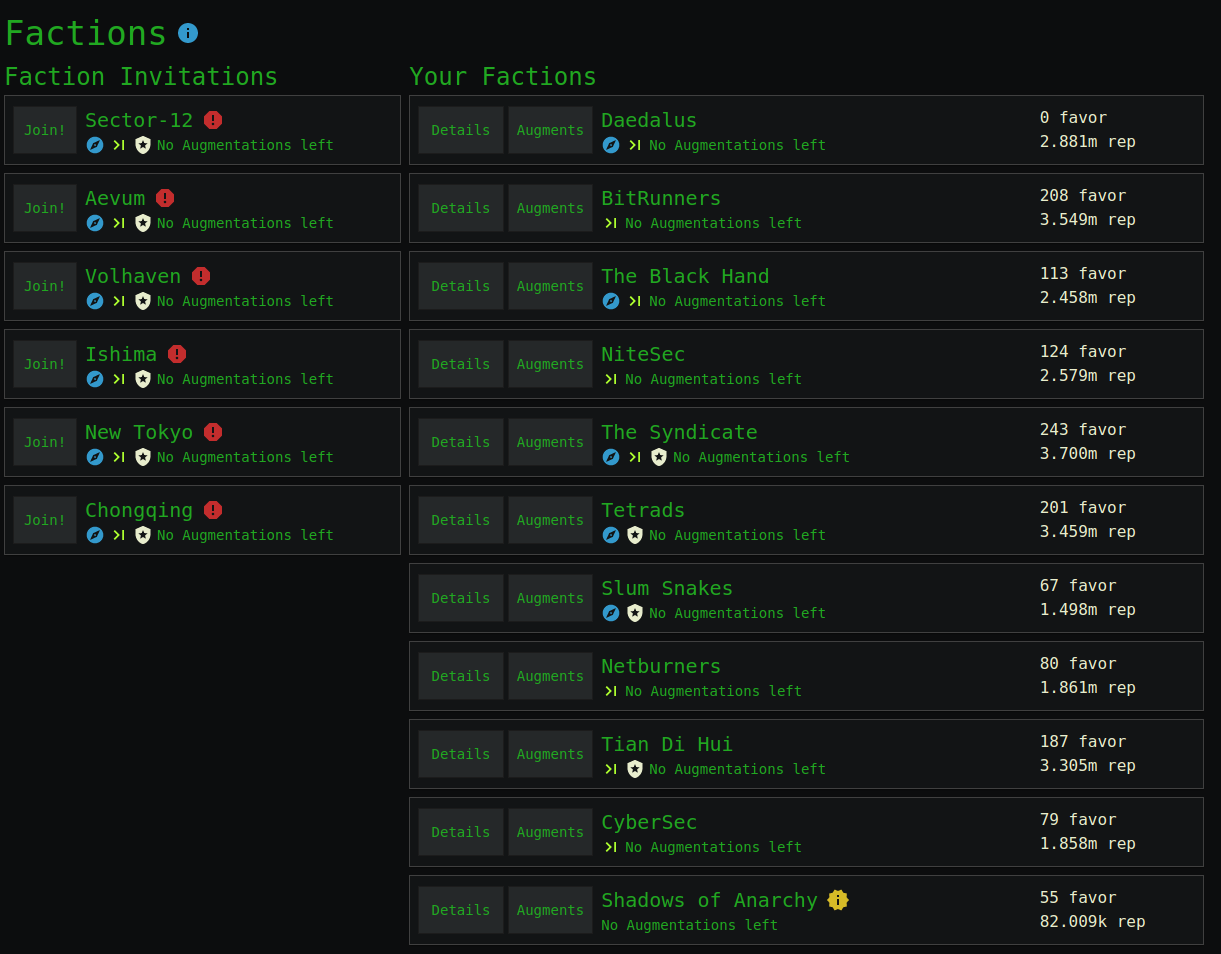Click the Netburners faction name
Viewport: 1221px width, 954px height.
coord(661,666)
